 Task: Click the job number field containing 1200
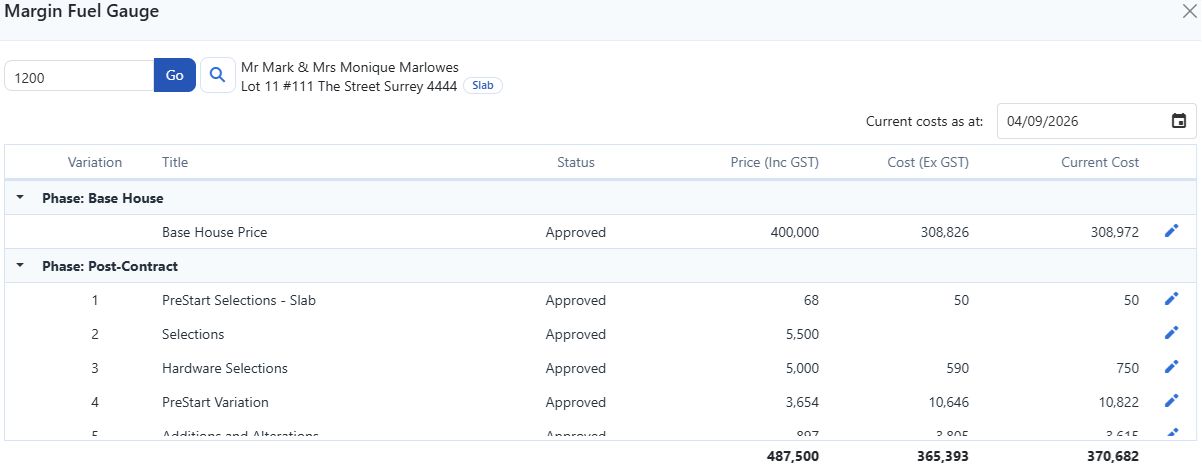[x=79, y=76]
